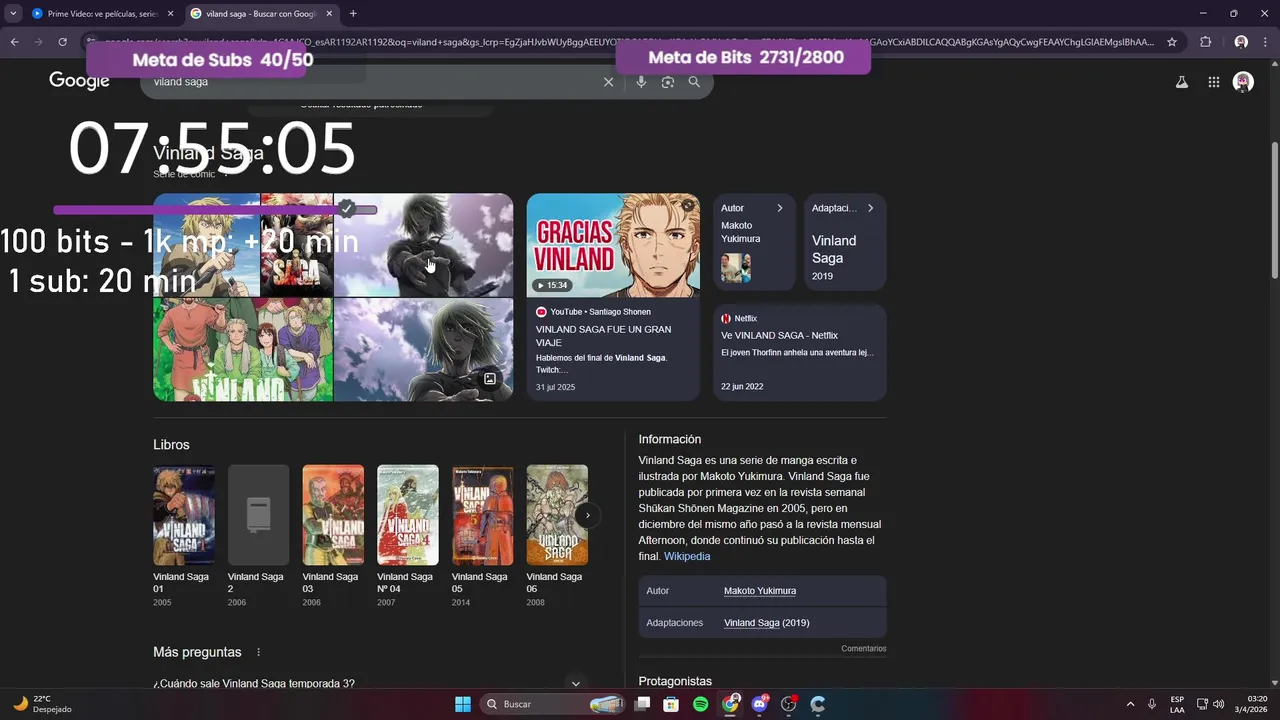Open the Wikipedia link
Screen dimensions: 1280x720
point(687,556)
